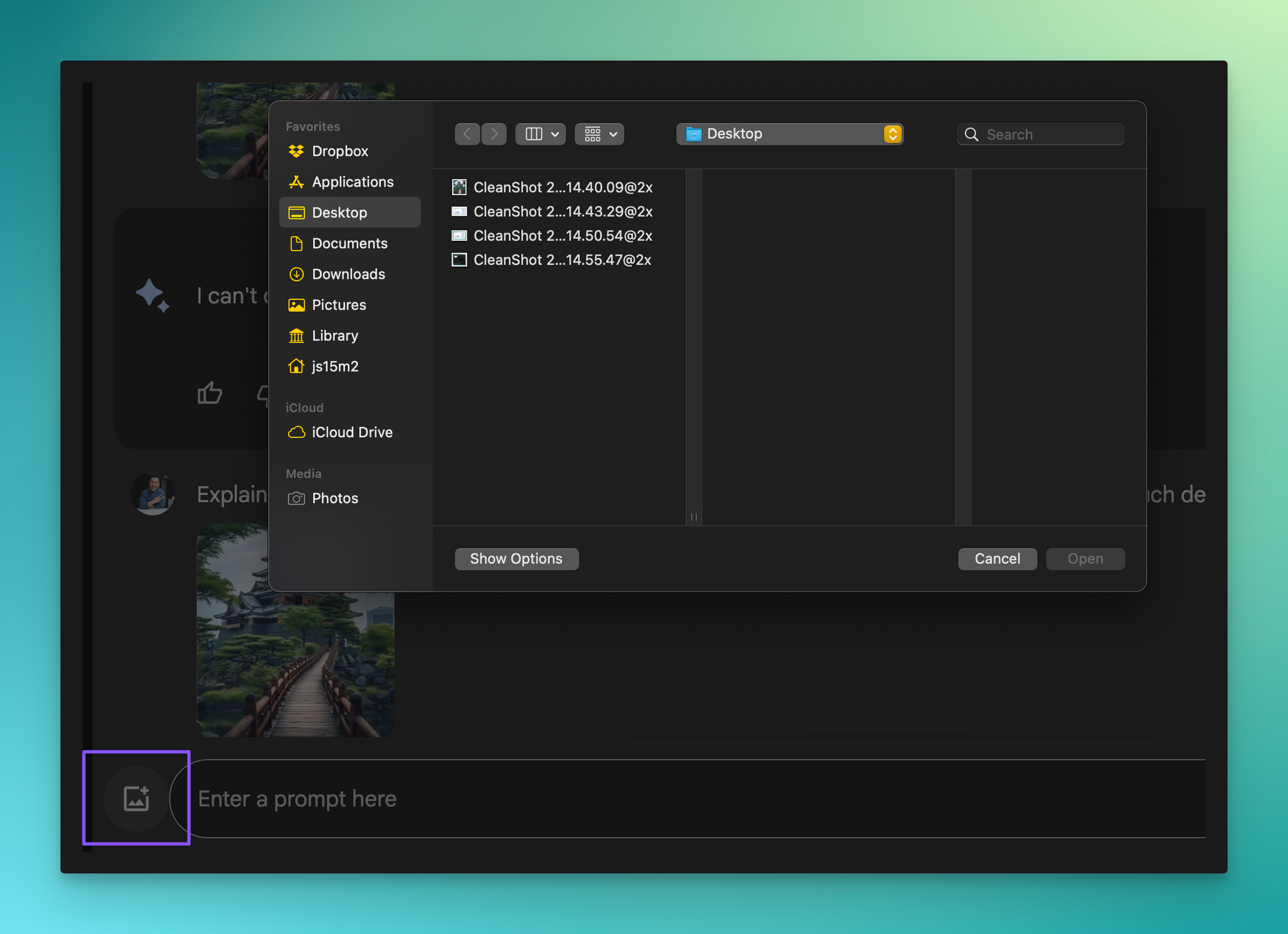Click the column resize handle
This screenshot has width=1288, height=934.
point(694,516)
